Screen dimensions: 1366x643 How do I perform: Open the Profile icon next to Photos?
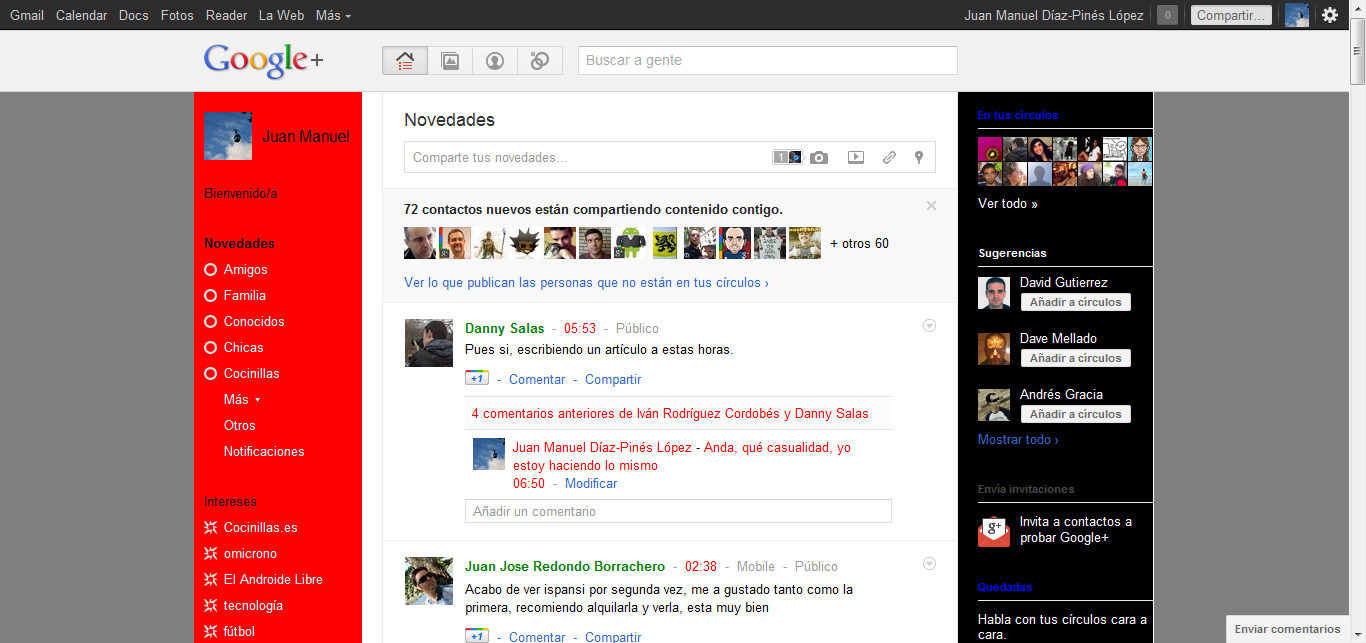[x=494, y=60]
